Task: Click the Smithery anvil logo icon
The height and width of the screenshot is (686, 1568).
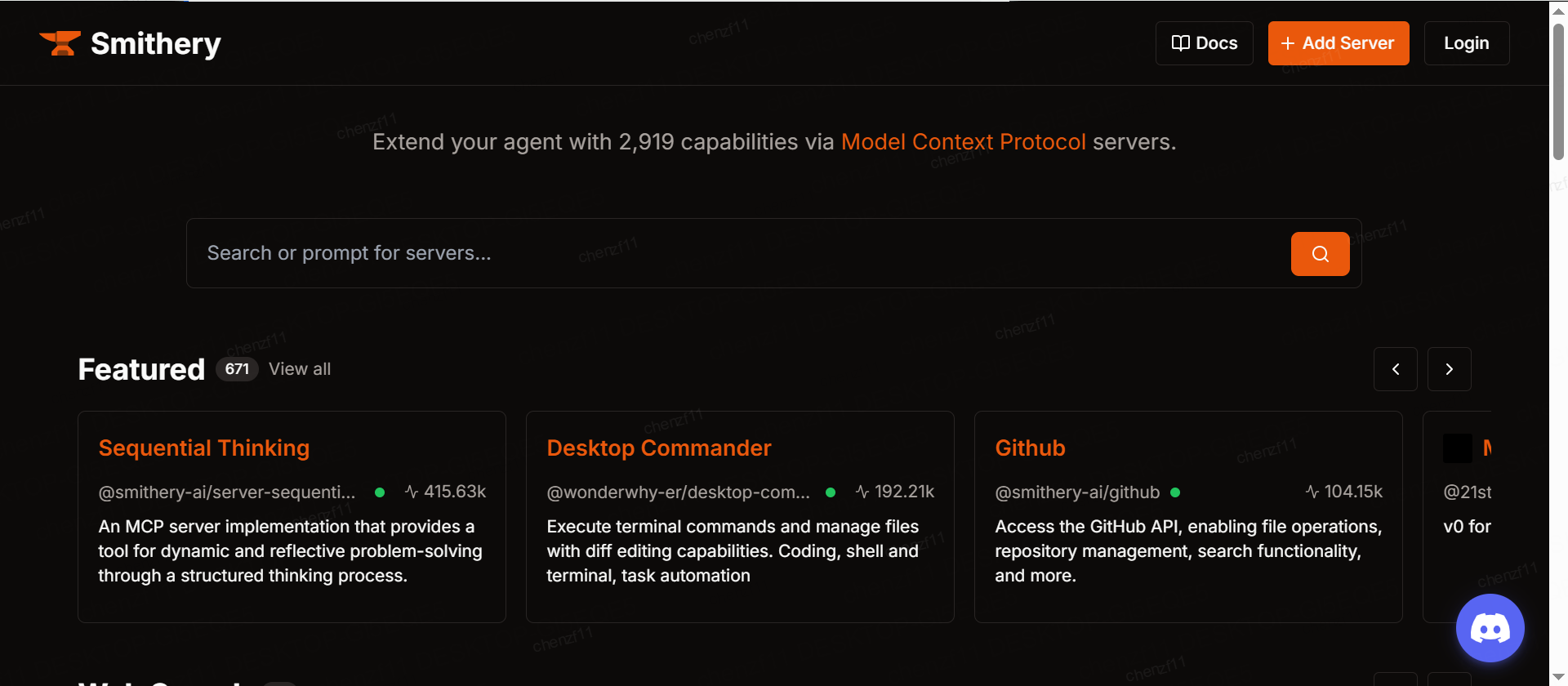Action: point(60,43)
